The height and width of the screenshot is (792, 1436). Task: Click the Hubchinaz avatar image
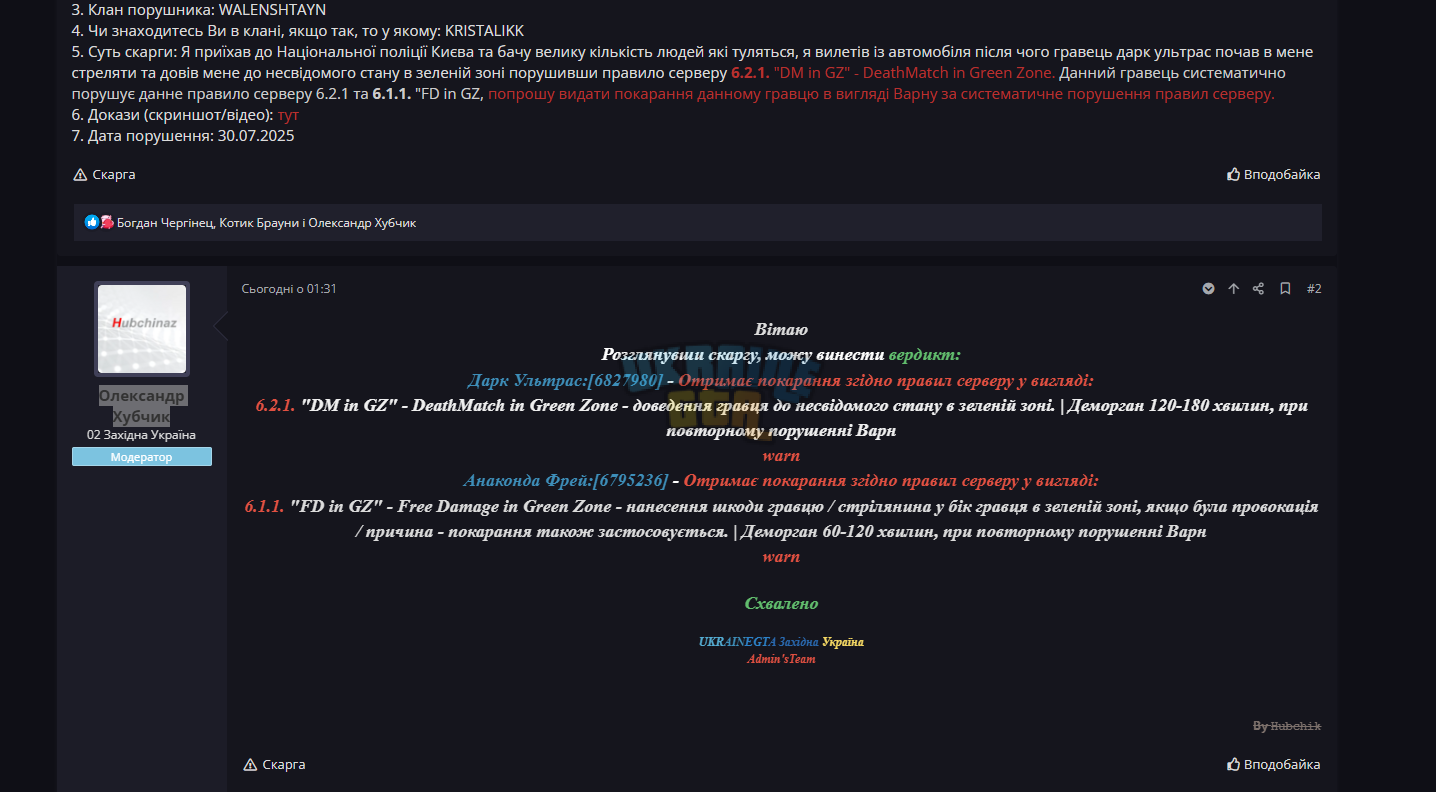coord(142,329)
